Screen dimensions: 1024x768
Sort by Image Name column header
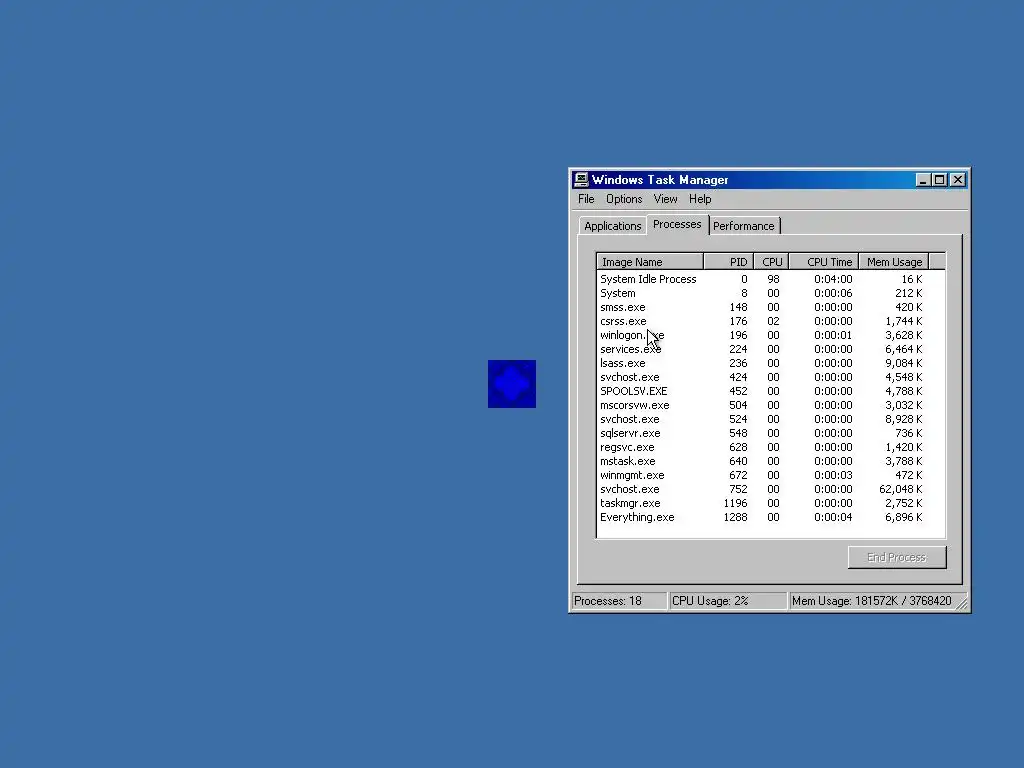[650, 262]
